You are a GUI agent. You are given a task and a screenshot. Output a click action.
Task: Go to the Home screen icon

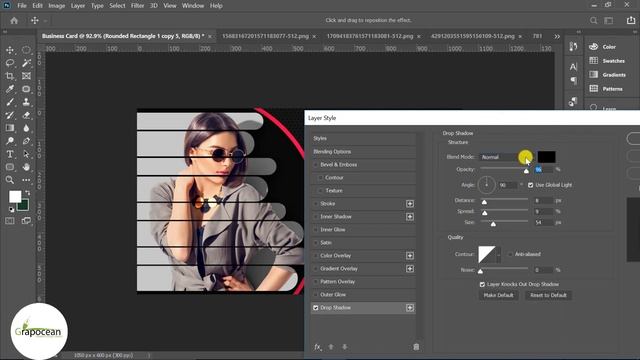tap(14, 20)
